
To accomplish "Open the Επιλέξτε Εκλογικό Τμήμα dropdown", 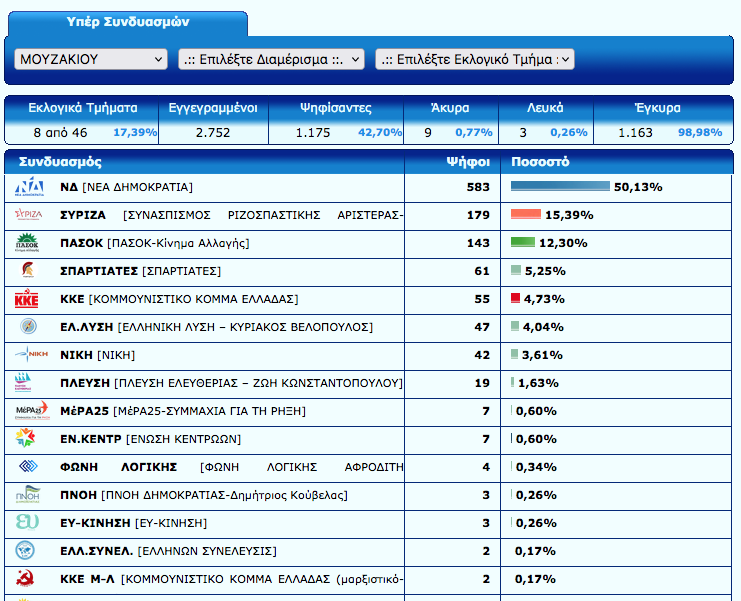I will 474,59.
